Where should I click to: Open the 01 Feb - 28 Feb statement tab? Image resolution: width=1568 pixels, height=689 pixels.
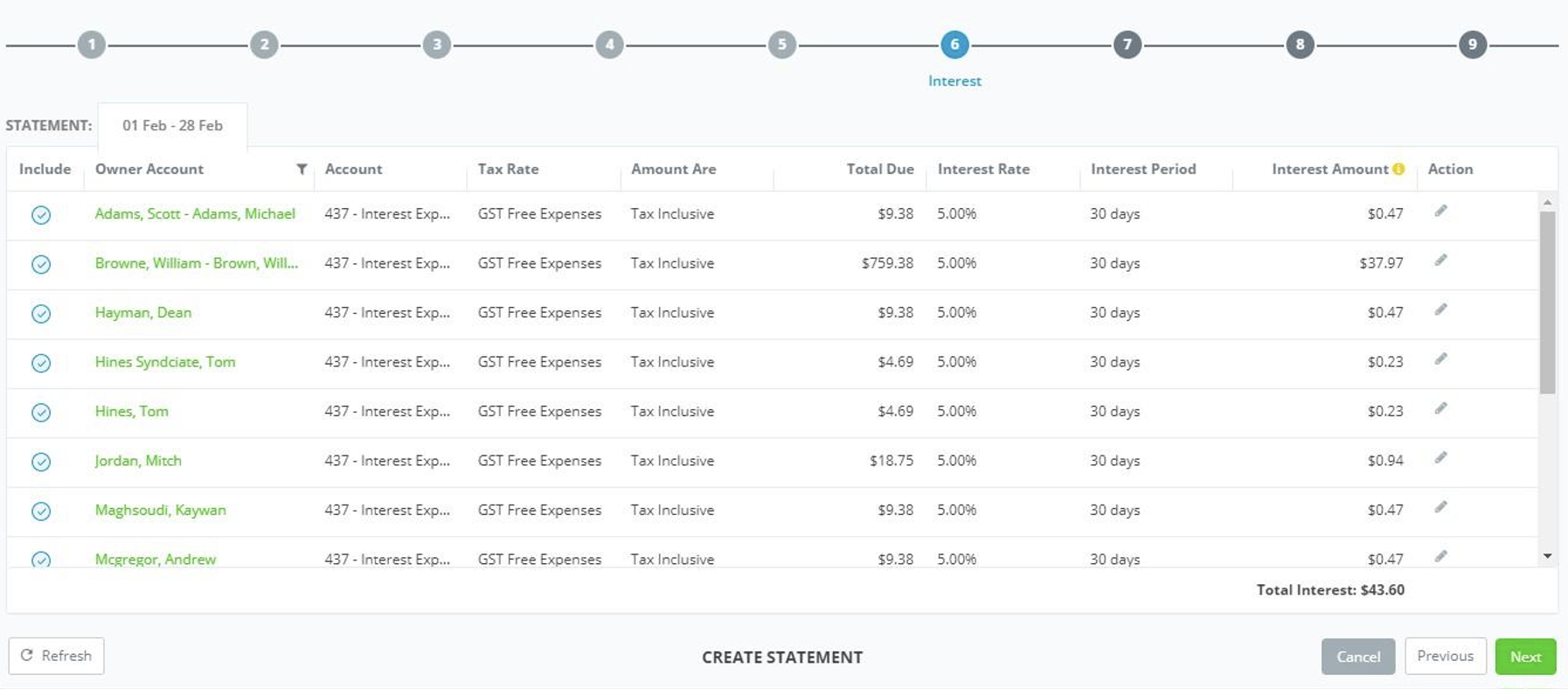coord(172,125)
